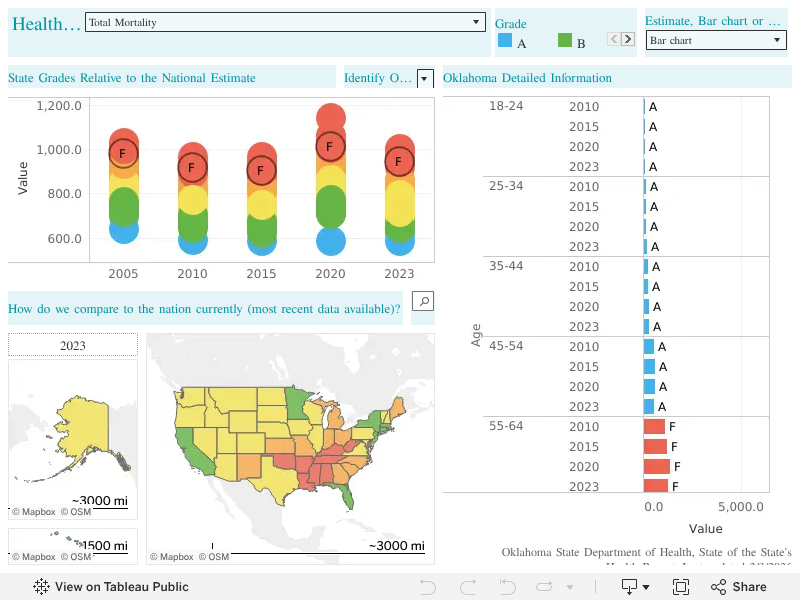Select the blue grade A legend swatch
Screen dimensions: 800x600
tap(505, 40)
